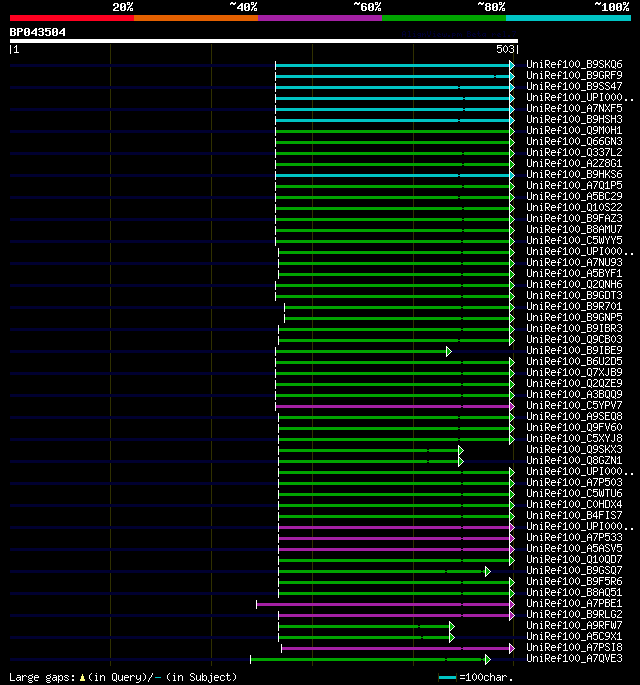This screenshot has width=640, height=685.
Task: Select the UniRef100_A9RFW7 label
Action: pos(574,625)
